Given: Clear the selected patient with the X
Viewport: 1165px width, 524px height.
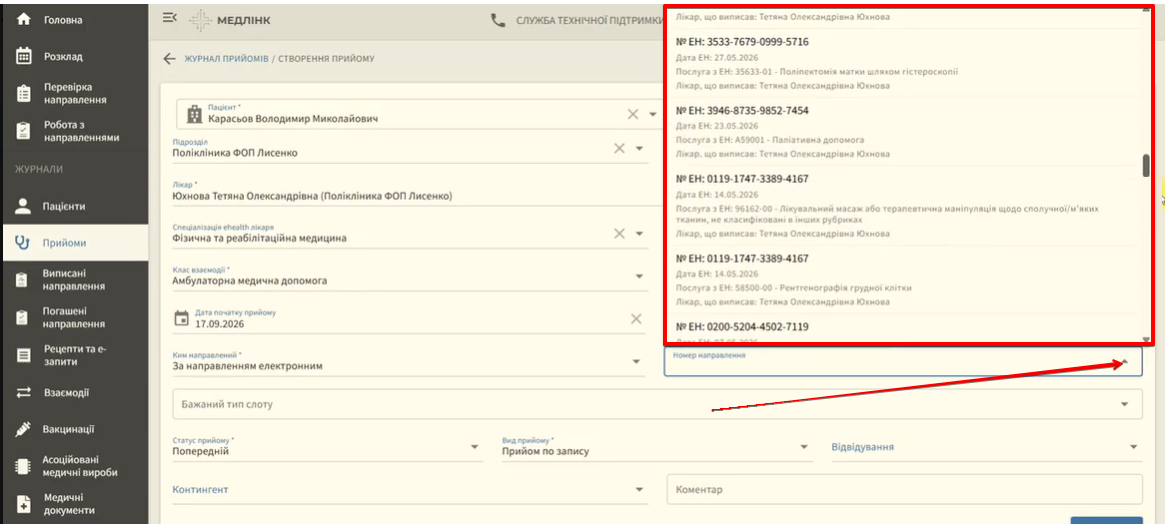Looking at the screenshot, I should click(x=633, y=114).
